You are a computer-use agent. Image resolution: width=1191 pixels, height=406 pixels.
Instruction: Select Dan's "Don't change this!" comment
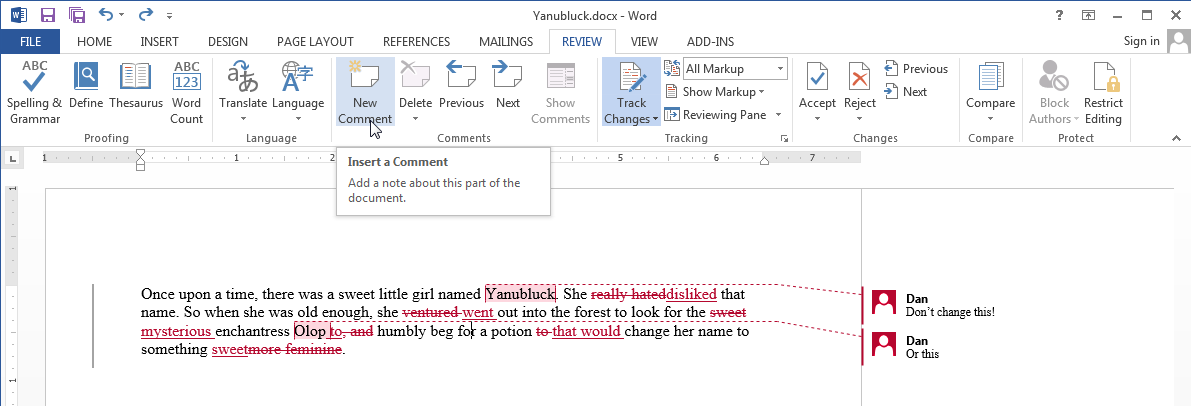click(949, 312)
